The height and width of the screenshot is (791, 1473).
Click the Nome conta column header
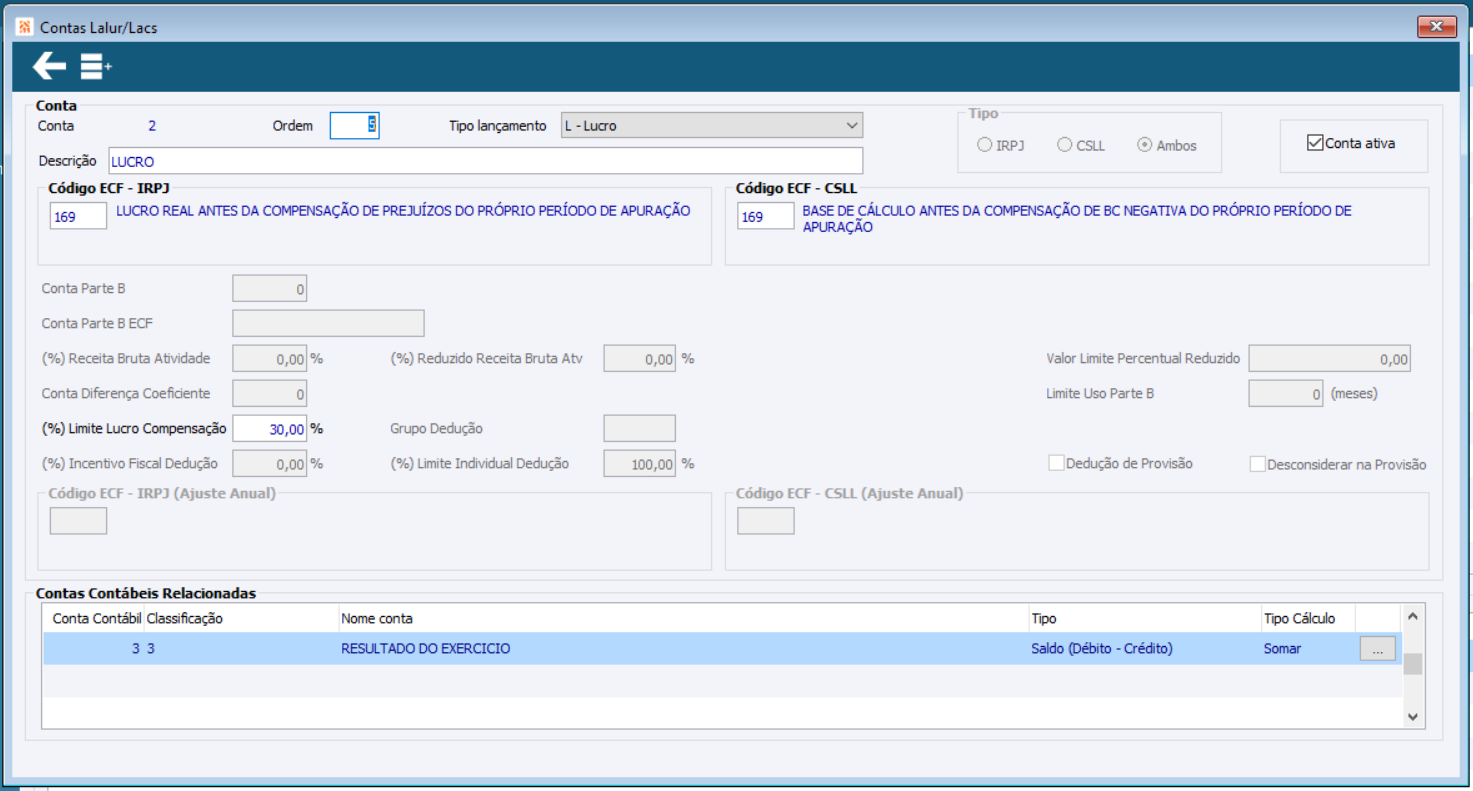click(377, 619)
